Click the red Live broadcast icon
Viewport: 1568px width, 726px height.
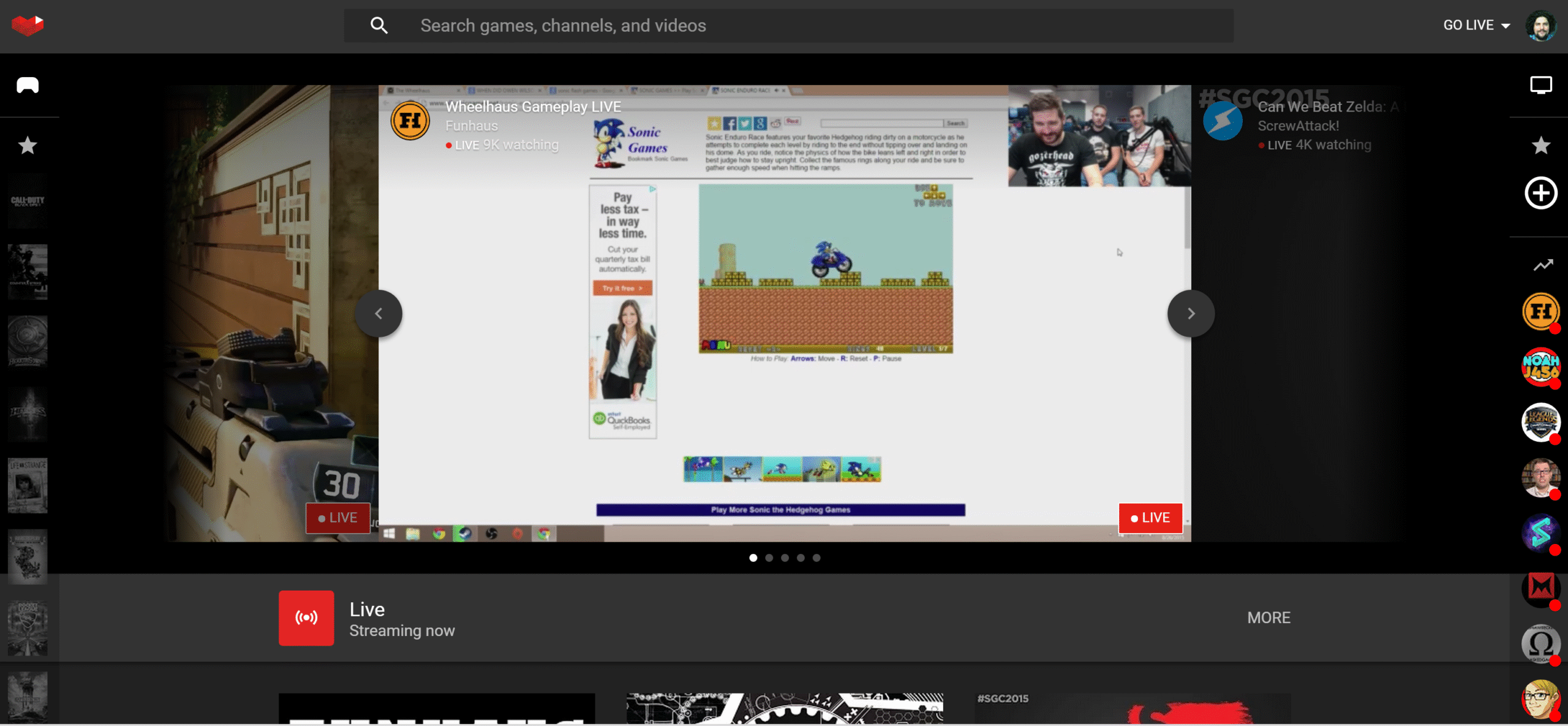point(306,618)
